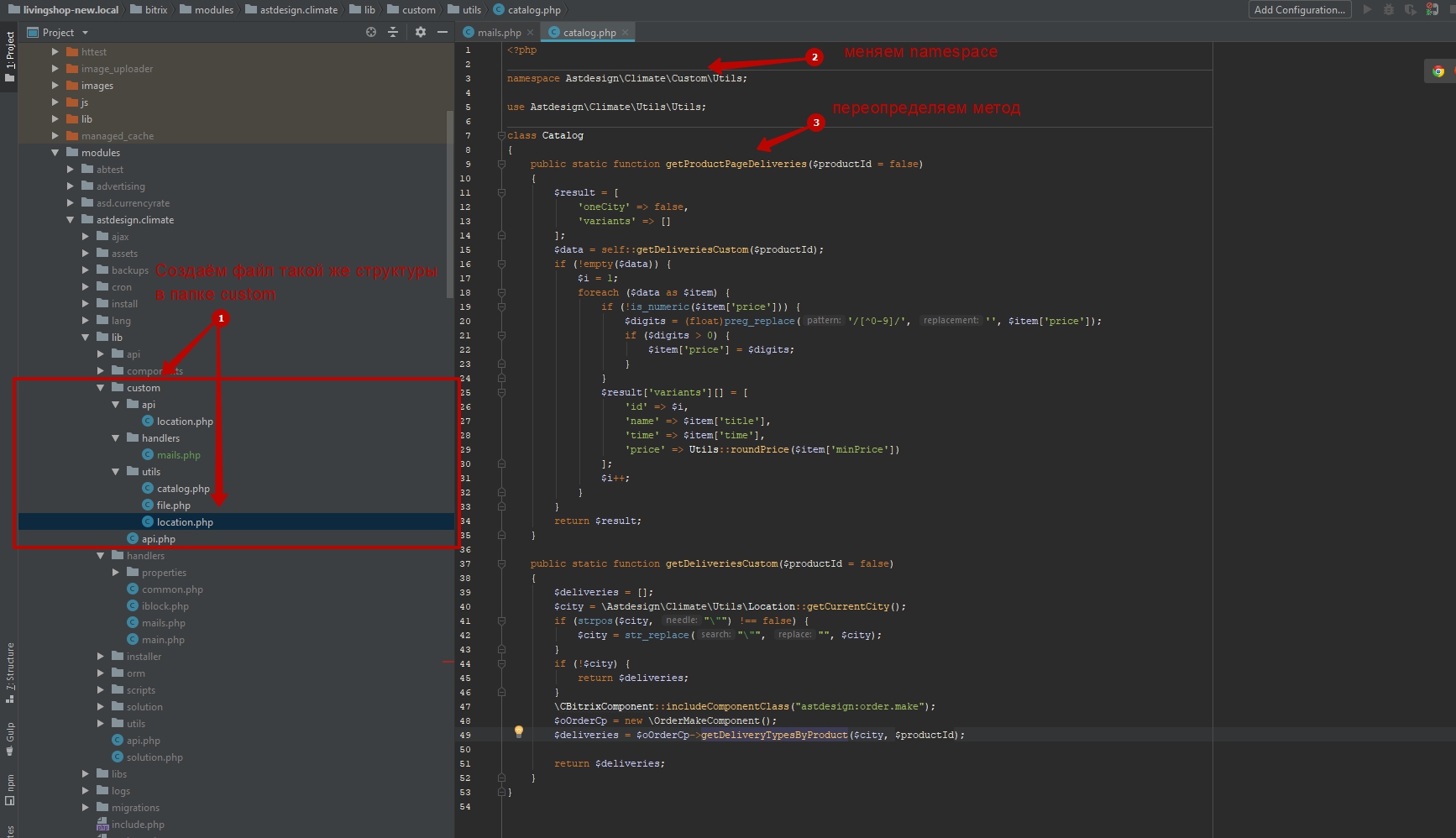Screen dimensions: 1456x838
Task: Expand the properties folder
Action: click(x=116, y=573)
